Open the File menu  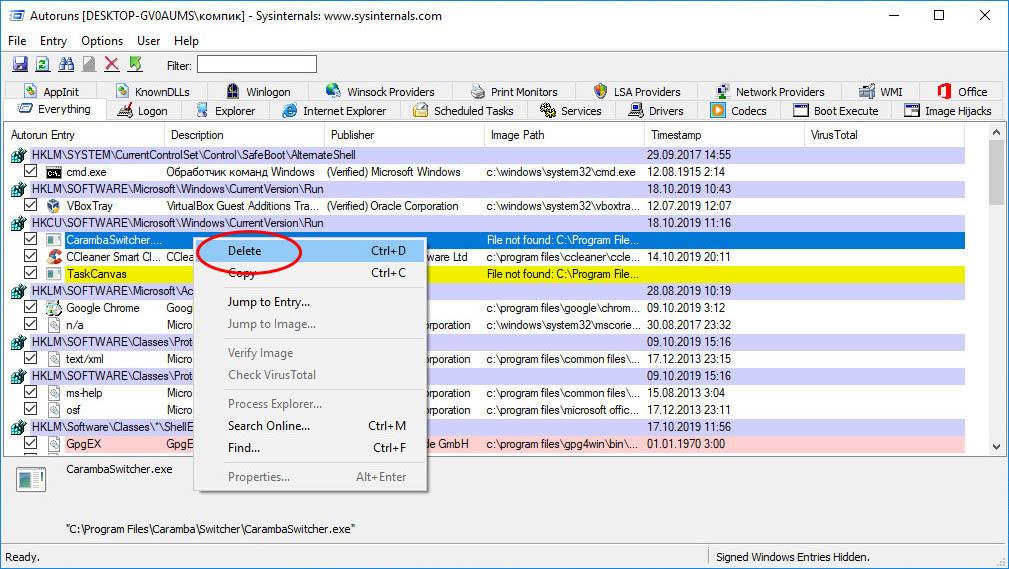[17, 41]
